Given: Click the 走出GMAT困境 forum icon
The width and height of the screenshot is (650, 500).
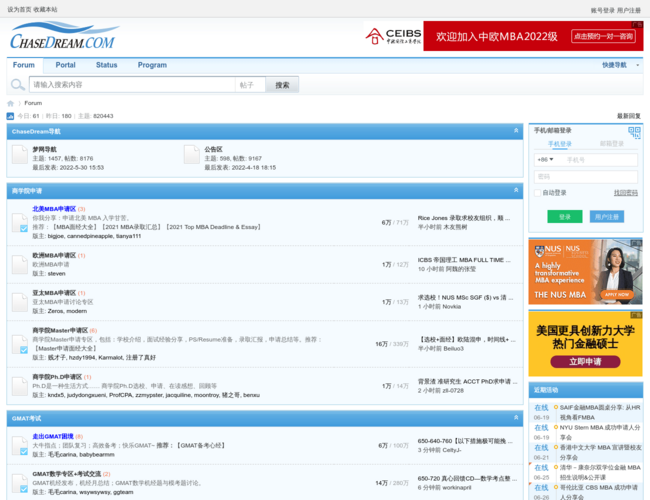Looking at the screenshot, I should coord(20,441).
